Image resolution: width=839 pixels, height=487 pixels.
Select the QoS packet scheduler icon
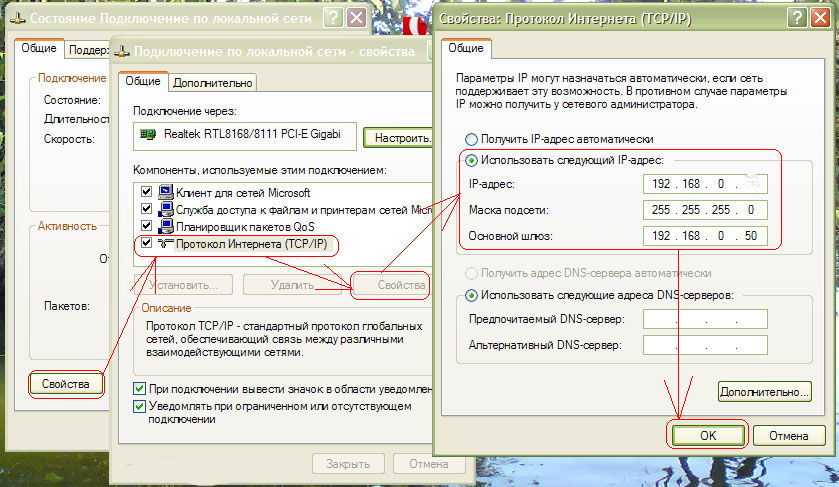[166, 226]
